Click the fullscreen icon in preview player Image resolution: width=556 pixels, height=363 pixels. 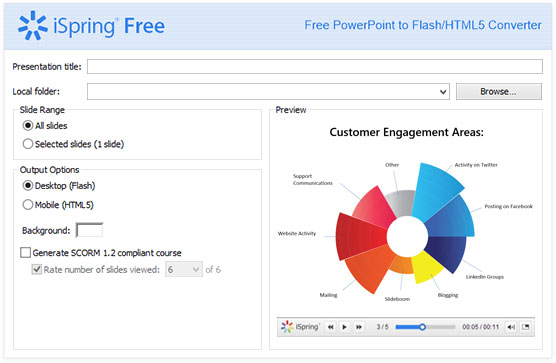526,327
